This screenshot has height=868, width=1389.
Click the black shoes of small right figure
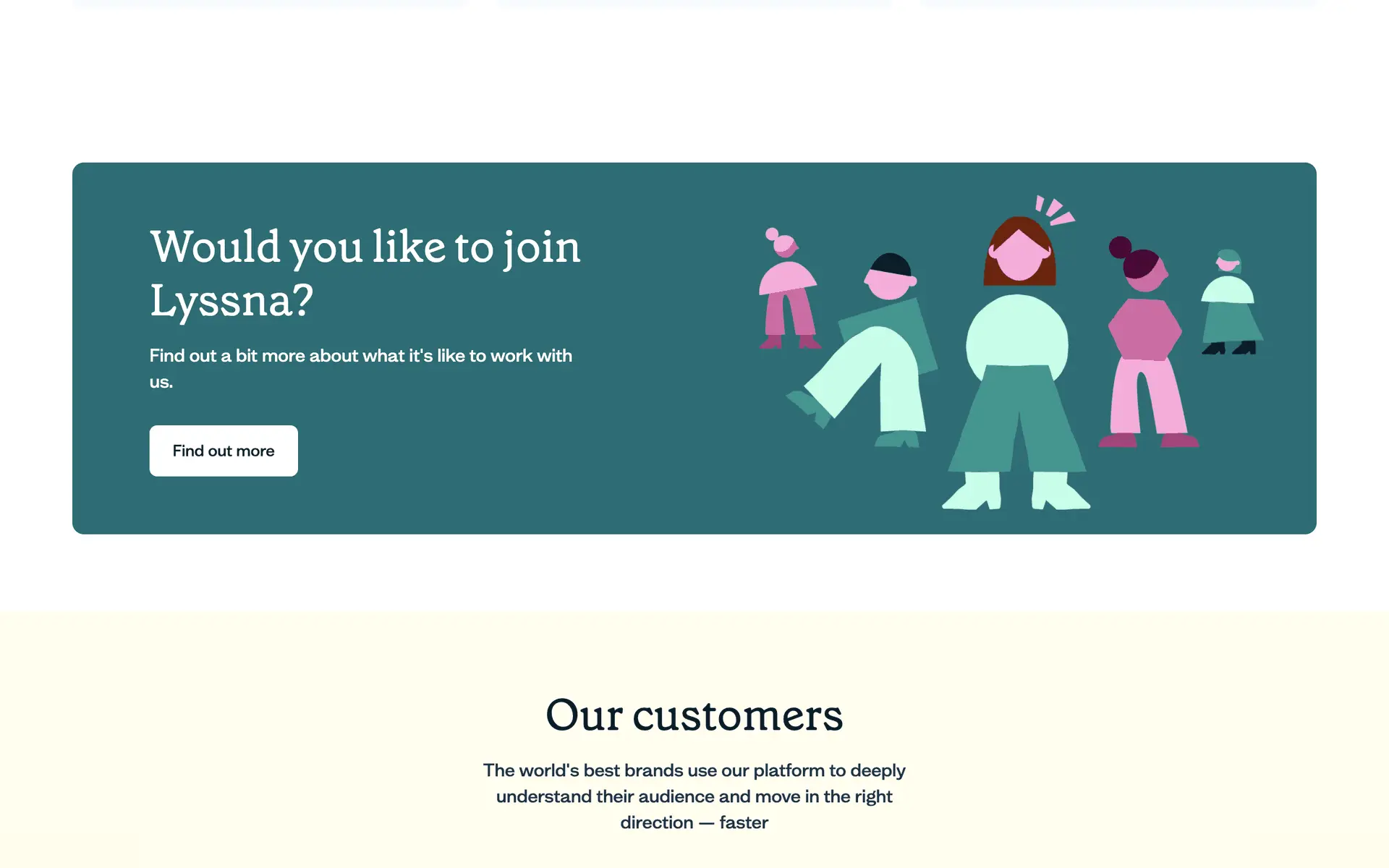(1229, 348)
